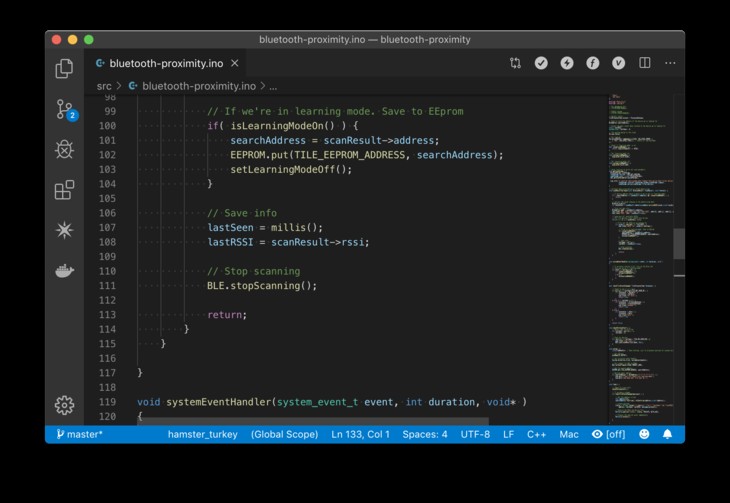
Task: Click the Particle flash lightning bolt icon
Action: pyautogui.click(x=567, y=63)
